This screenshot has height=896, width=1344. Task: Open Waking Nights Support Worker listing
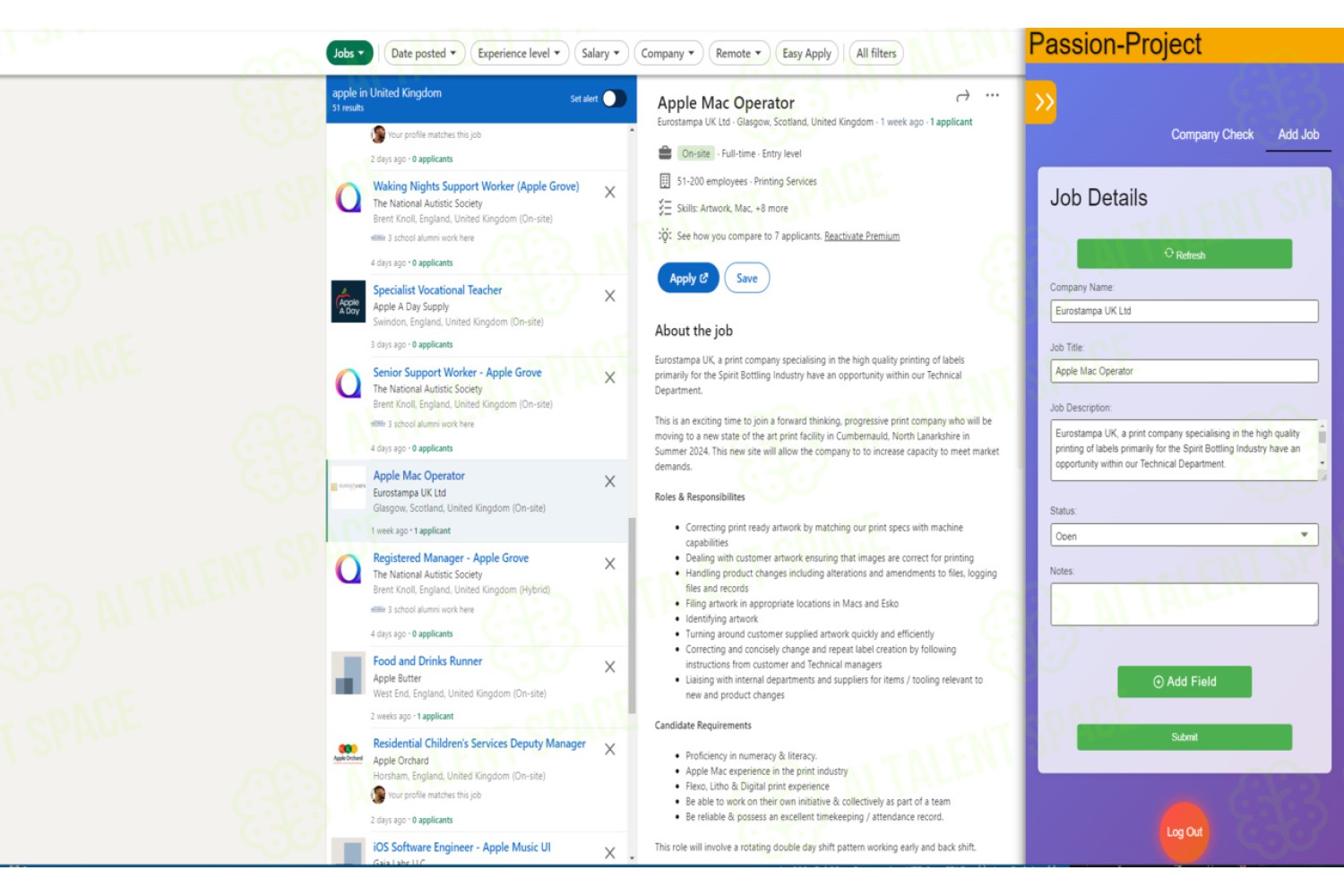tap(476, 186)
